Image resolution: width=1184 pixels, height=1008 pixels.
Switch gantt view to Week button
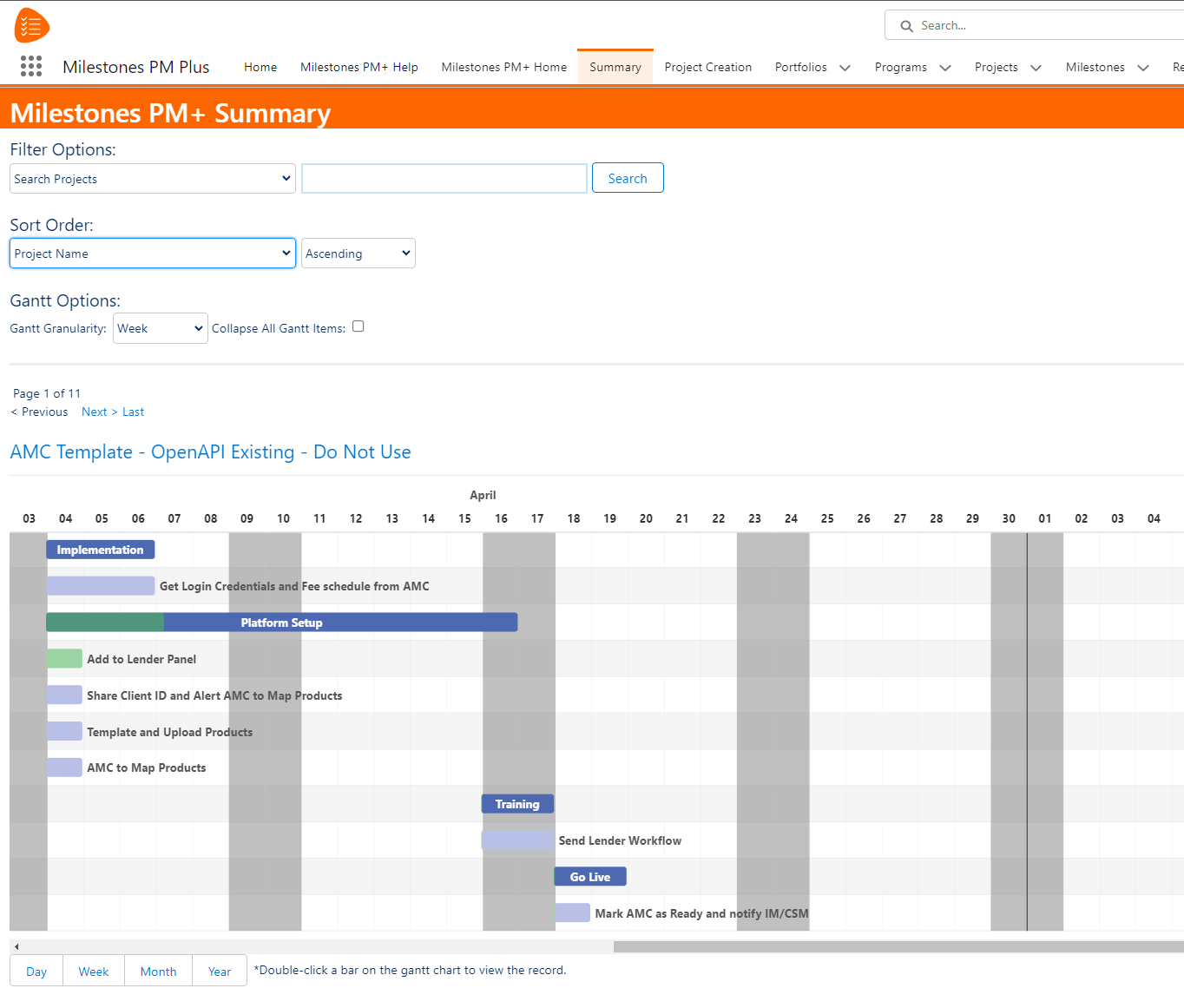pos(94,971)
